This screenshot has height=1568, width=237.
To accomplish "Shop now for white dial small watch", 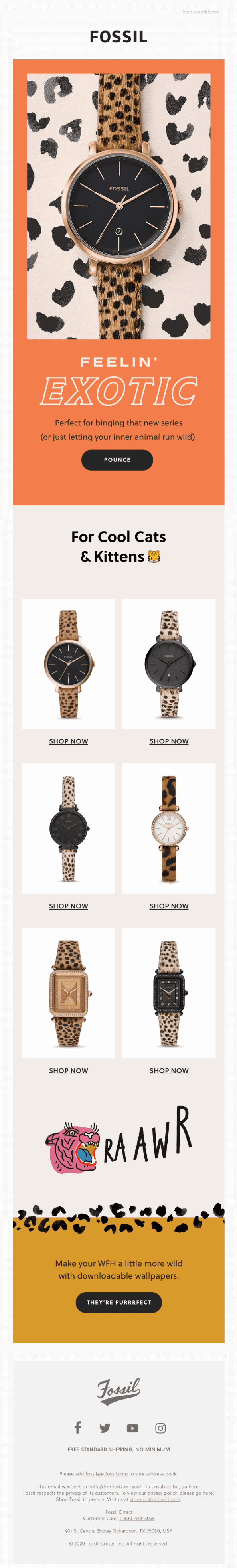I will pos(169,906).
